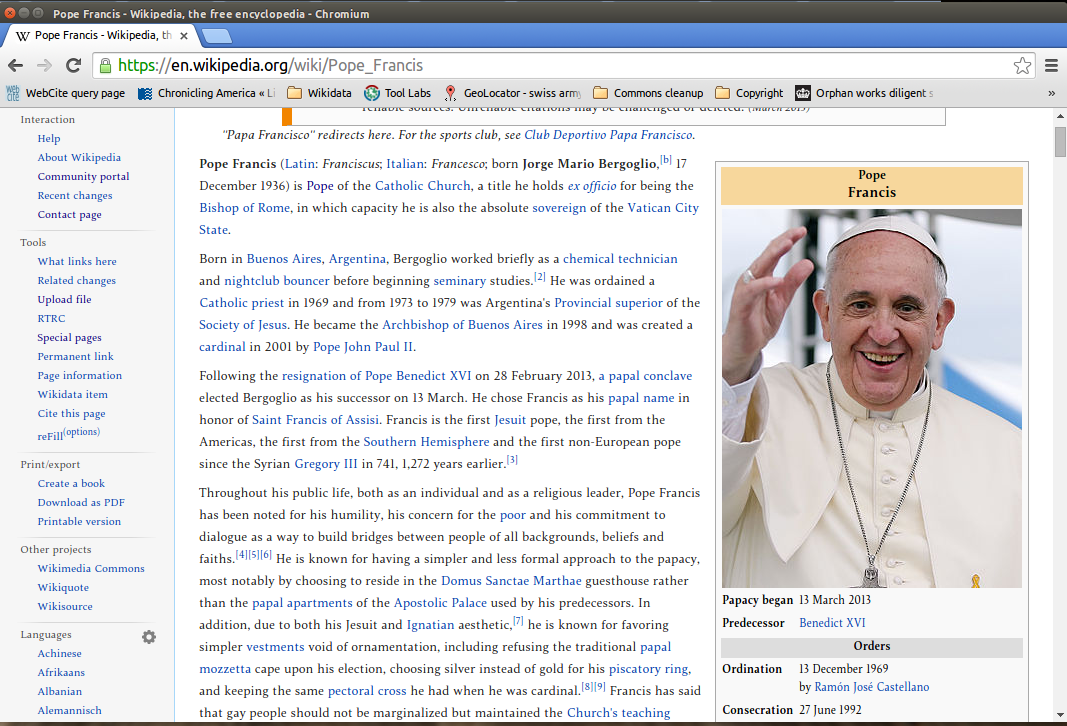Get the Permanent link
Viewport: 1067px width, 726px height.
(x=76, y=357)
